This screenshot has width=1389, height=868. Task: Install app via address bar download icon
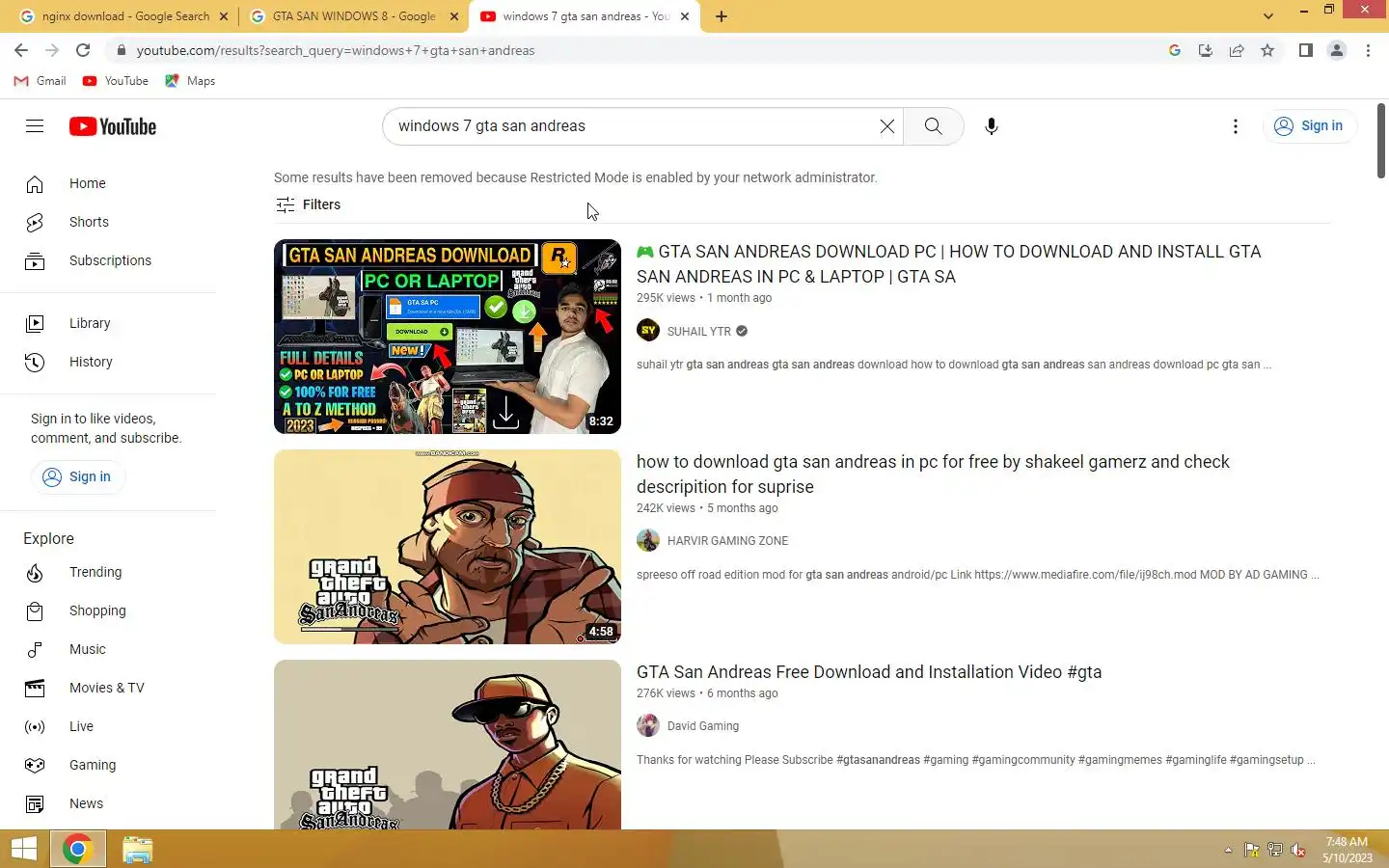point(1206,50)
